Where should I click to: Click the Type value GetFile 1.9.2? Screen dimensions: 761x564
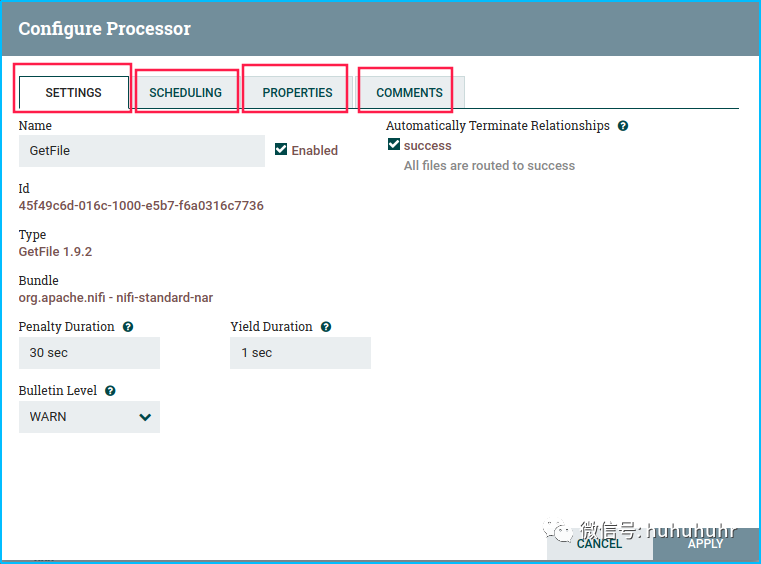coord(55,251)
